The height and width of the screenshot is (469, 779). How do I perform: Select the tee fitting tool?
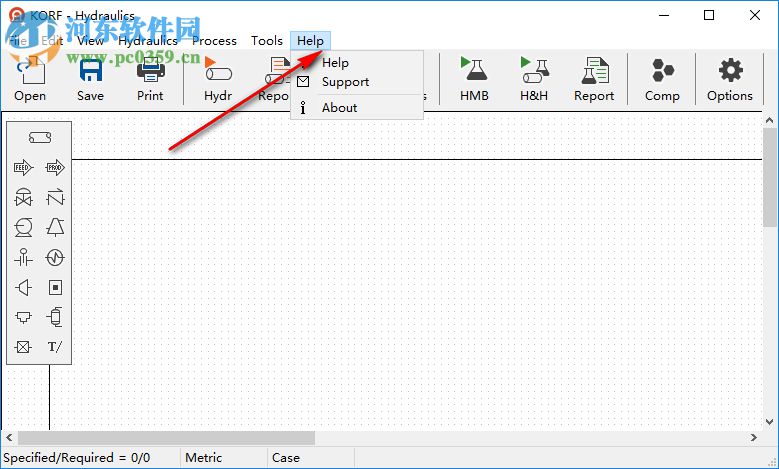23,317
